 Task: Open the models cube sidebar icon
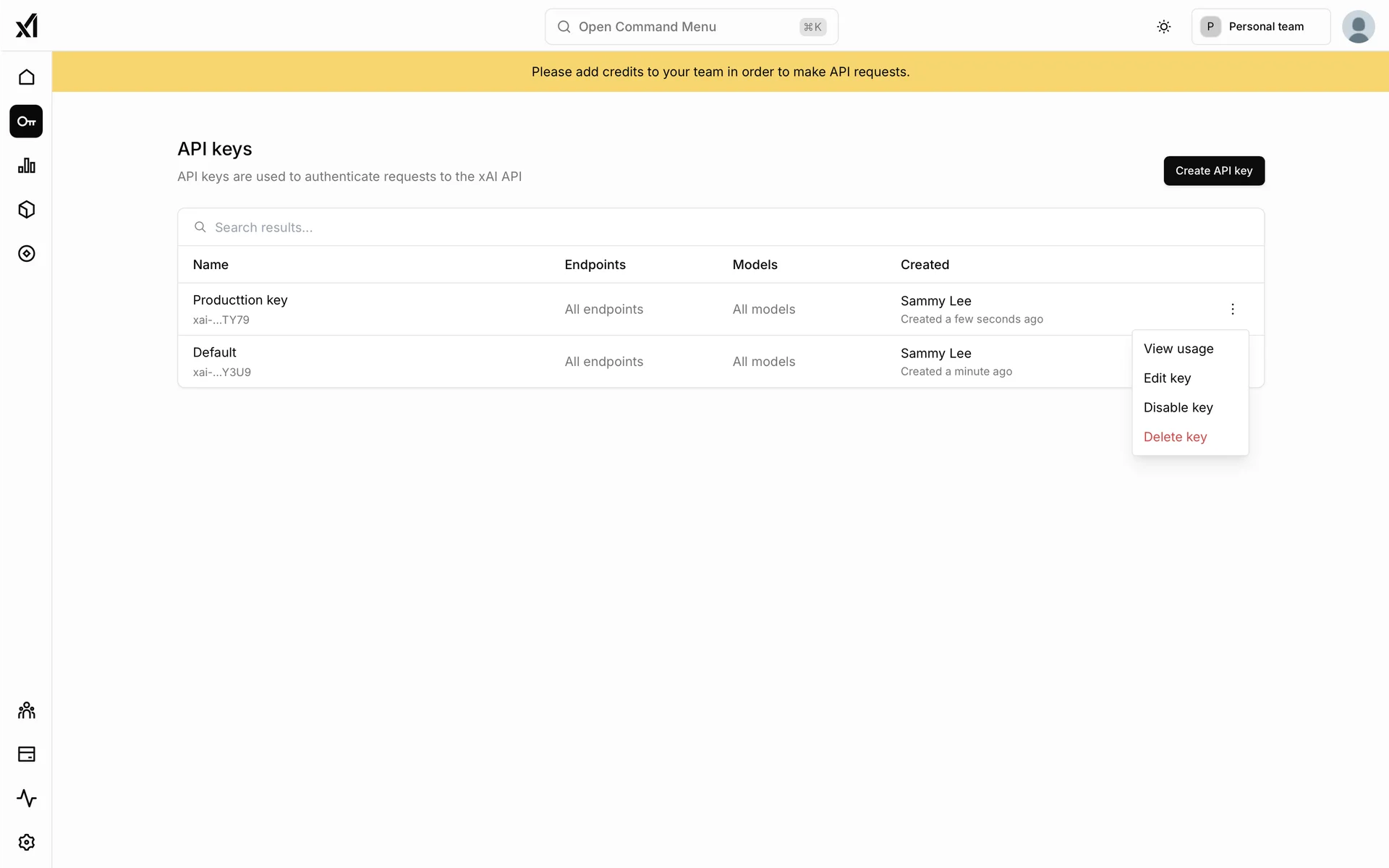27,210
